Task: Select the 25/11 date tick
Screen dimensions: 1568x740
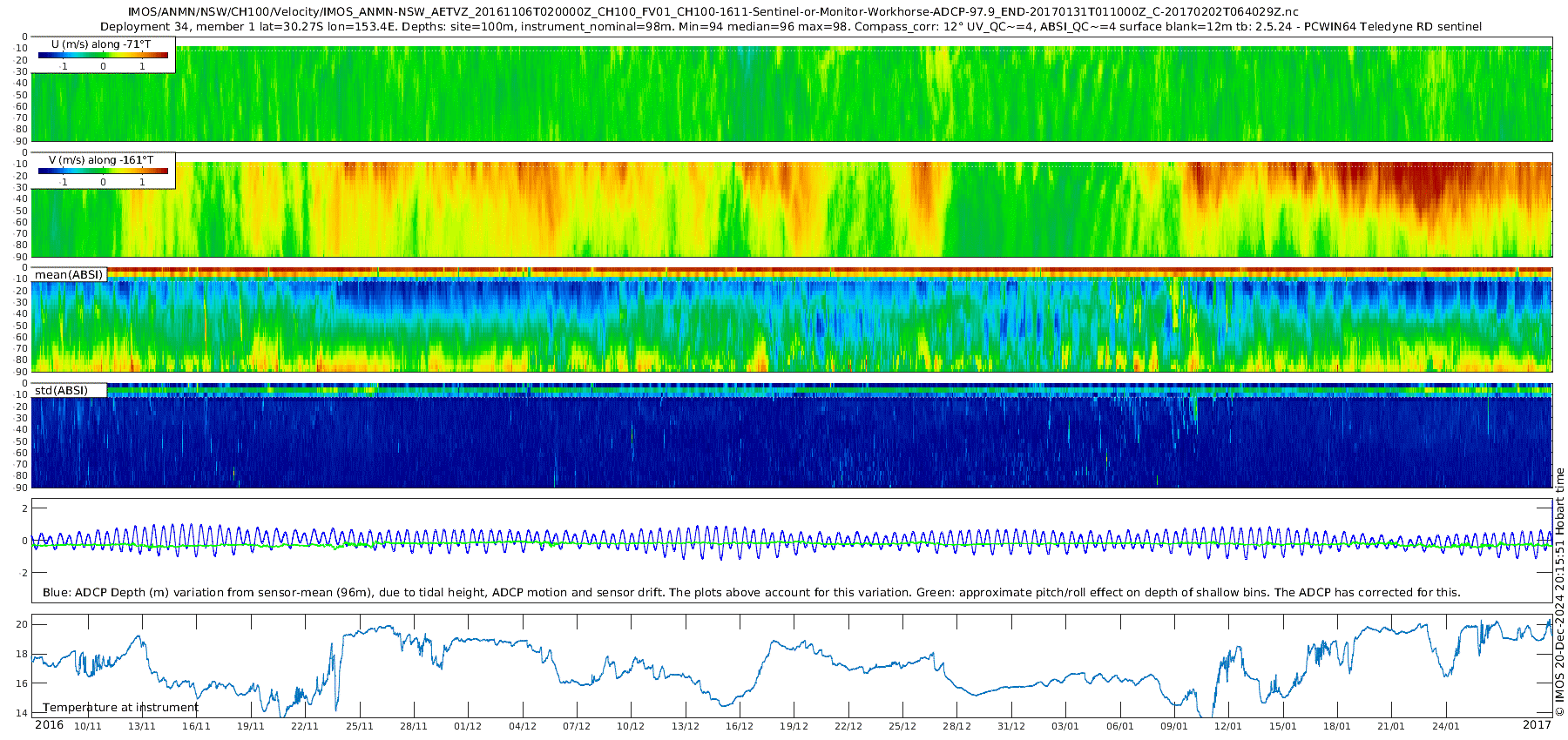Action: click(x=359, y=726)
